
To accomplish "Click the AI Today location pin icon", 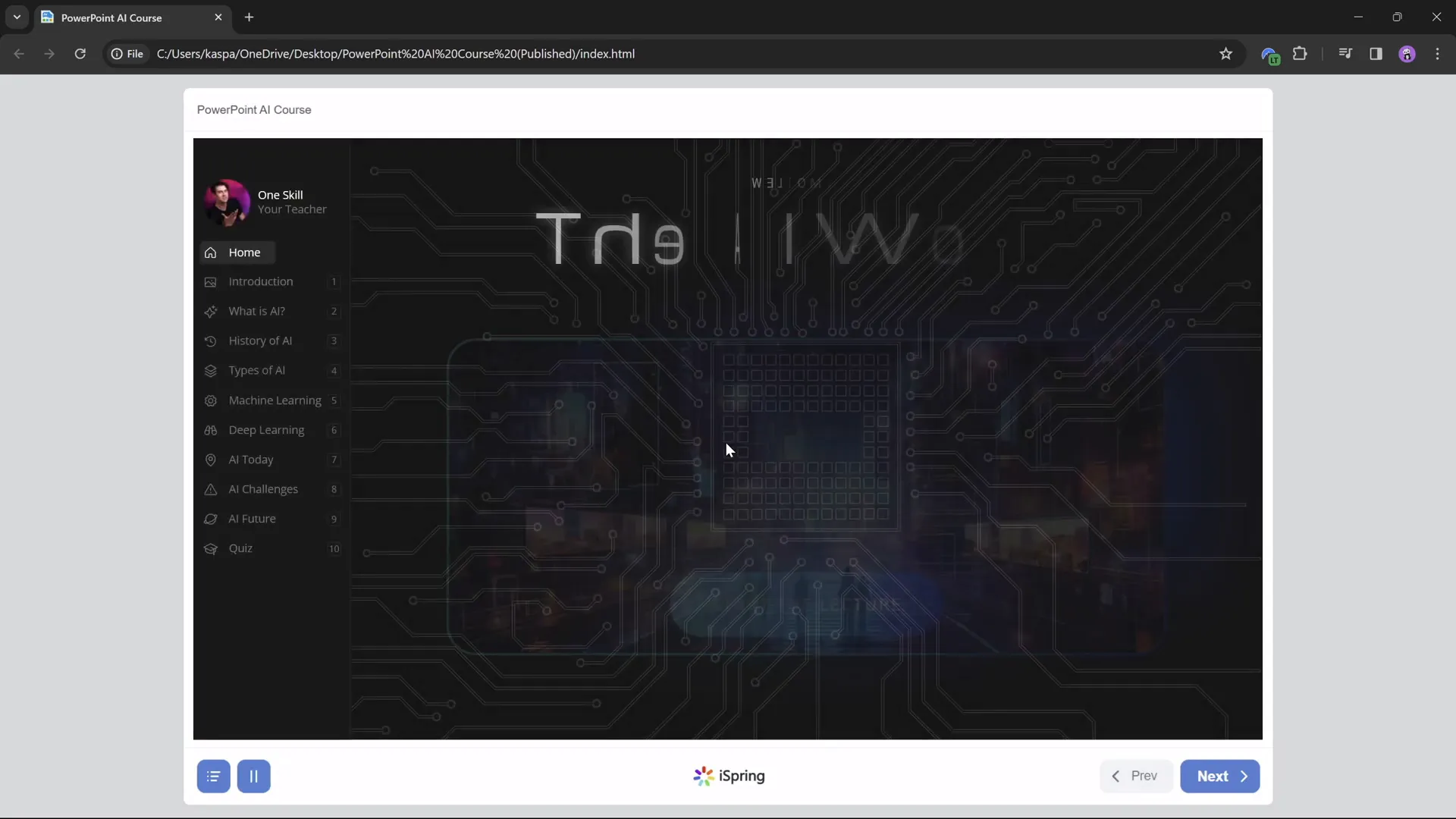I will pyautogui.click(x=211, y=460).
